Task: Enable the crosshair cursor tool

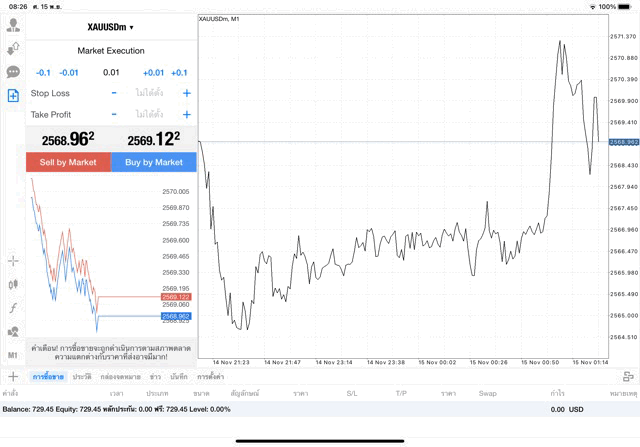Action: pyautogui.click(x=13, y=261)
